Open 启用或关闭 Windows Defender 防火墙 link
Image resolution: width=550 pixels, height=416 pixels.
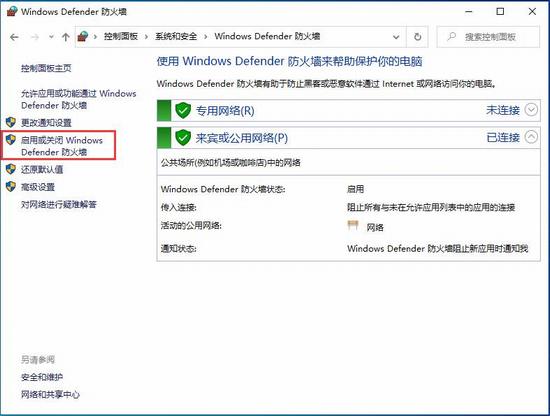point(62,146)
